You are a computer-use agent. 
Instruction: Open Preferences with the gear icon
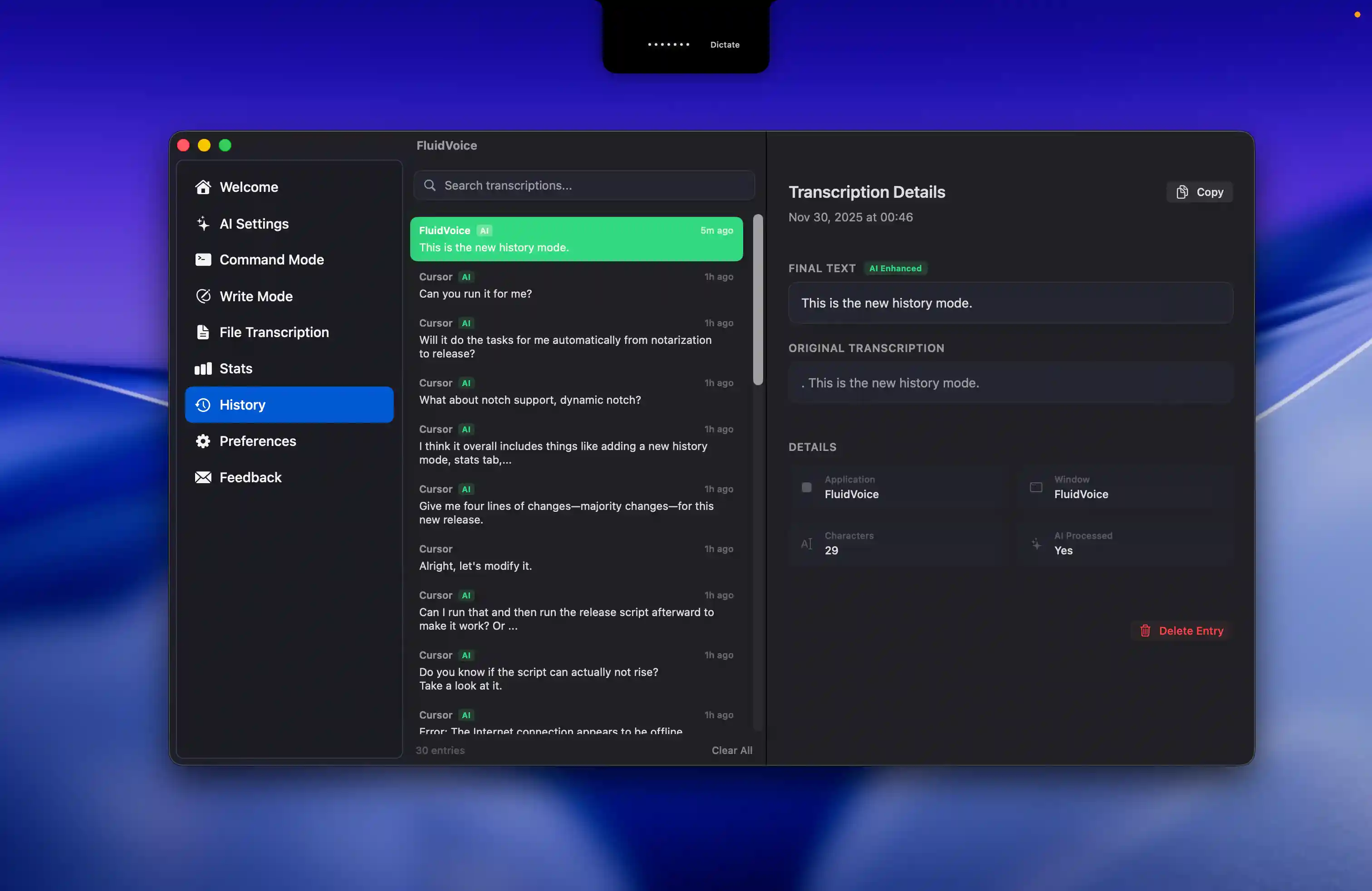(x=203, y=441)
